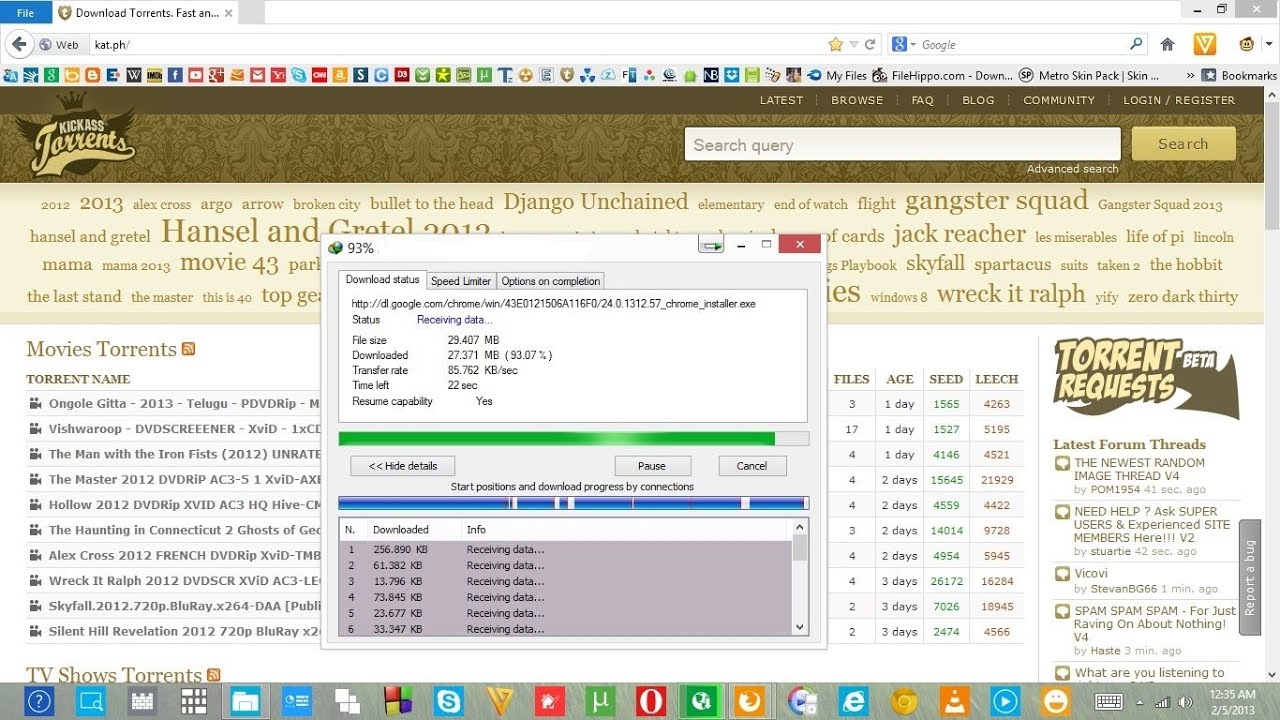The width and height of the screenshot is (1280, 720).
Task: Open the address bar history dropdown arrow
Action: click(x=854, y=44)
